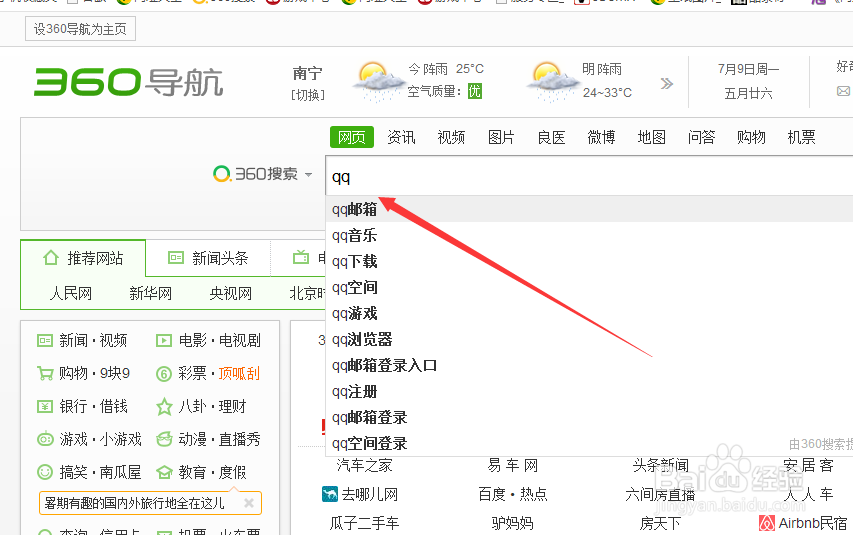The width and height of the screenshot is (853, 535).
Task: Select the qq空间 suggestion
Action: pos(589,287)
